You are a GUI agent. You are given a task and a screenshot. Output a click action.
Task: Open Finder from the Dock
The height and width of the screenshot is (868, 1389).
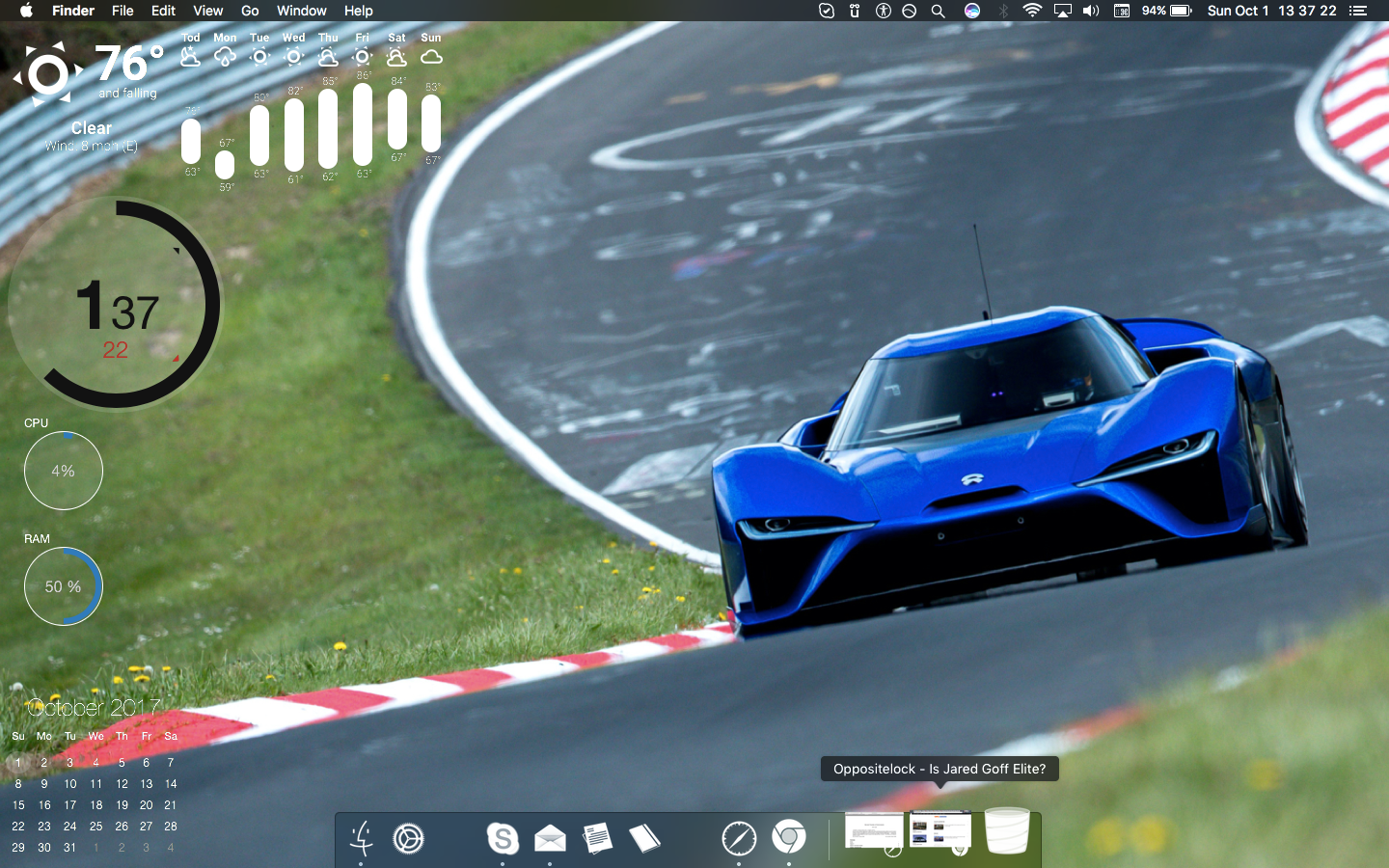pos(362,838)
